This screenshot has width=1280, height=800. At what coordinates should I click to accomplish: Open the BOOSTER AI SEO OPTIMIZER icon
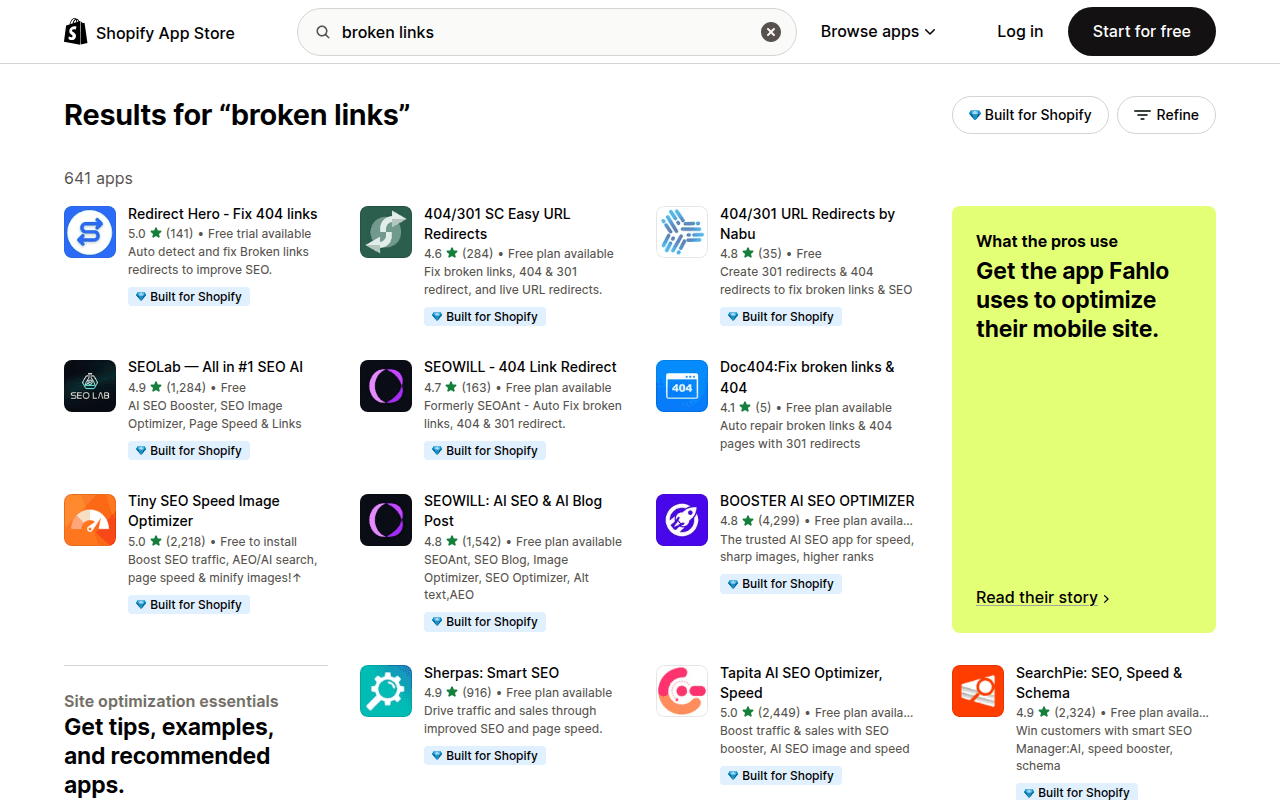point(682,520)
